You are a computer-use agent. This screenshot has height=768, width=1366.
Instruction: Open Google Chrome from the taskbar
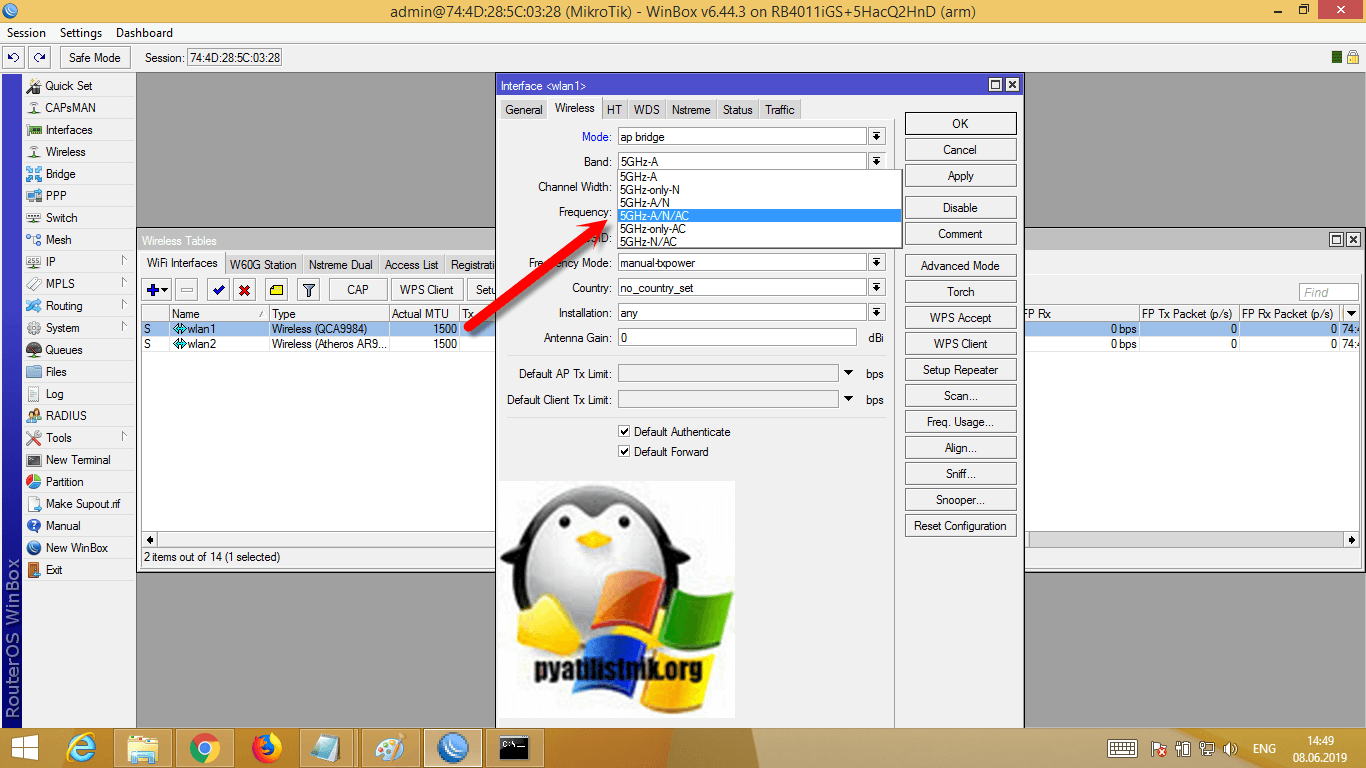(x=205, y=747)
